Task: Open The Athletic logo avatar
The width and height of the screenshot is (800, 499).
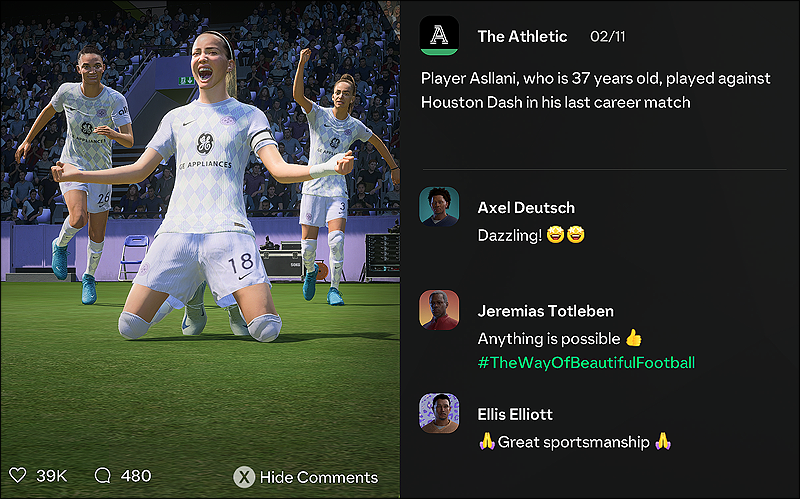Action: [x=439, y=36]
